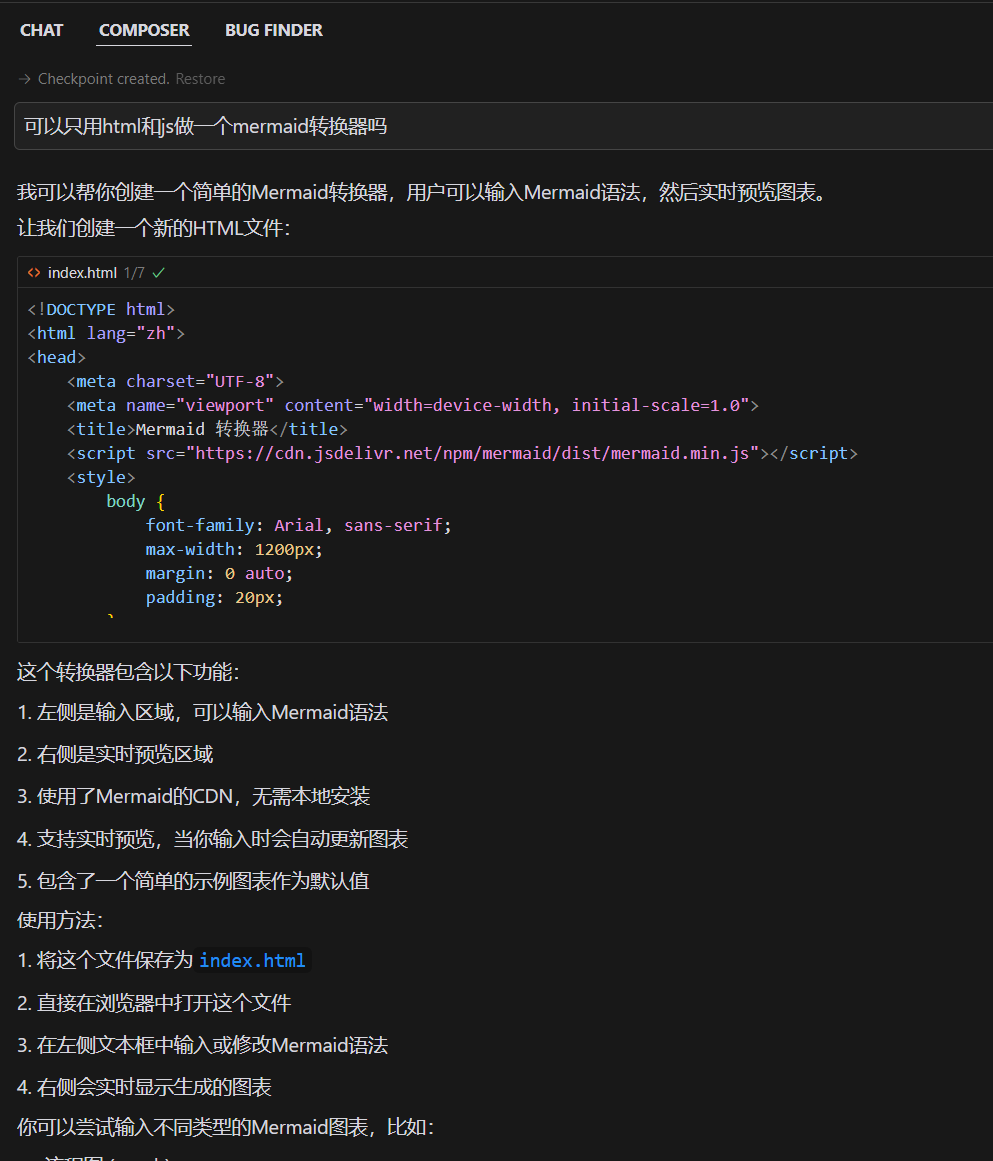
Task: Click the html lang="zh" line in the code
Action: (x=106, y=333)
